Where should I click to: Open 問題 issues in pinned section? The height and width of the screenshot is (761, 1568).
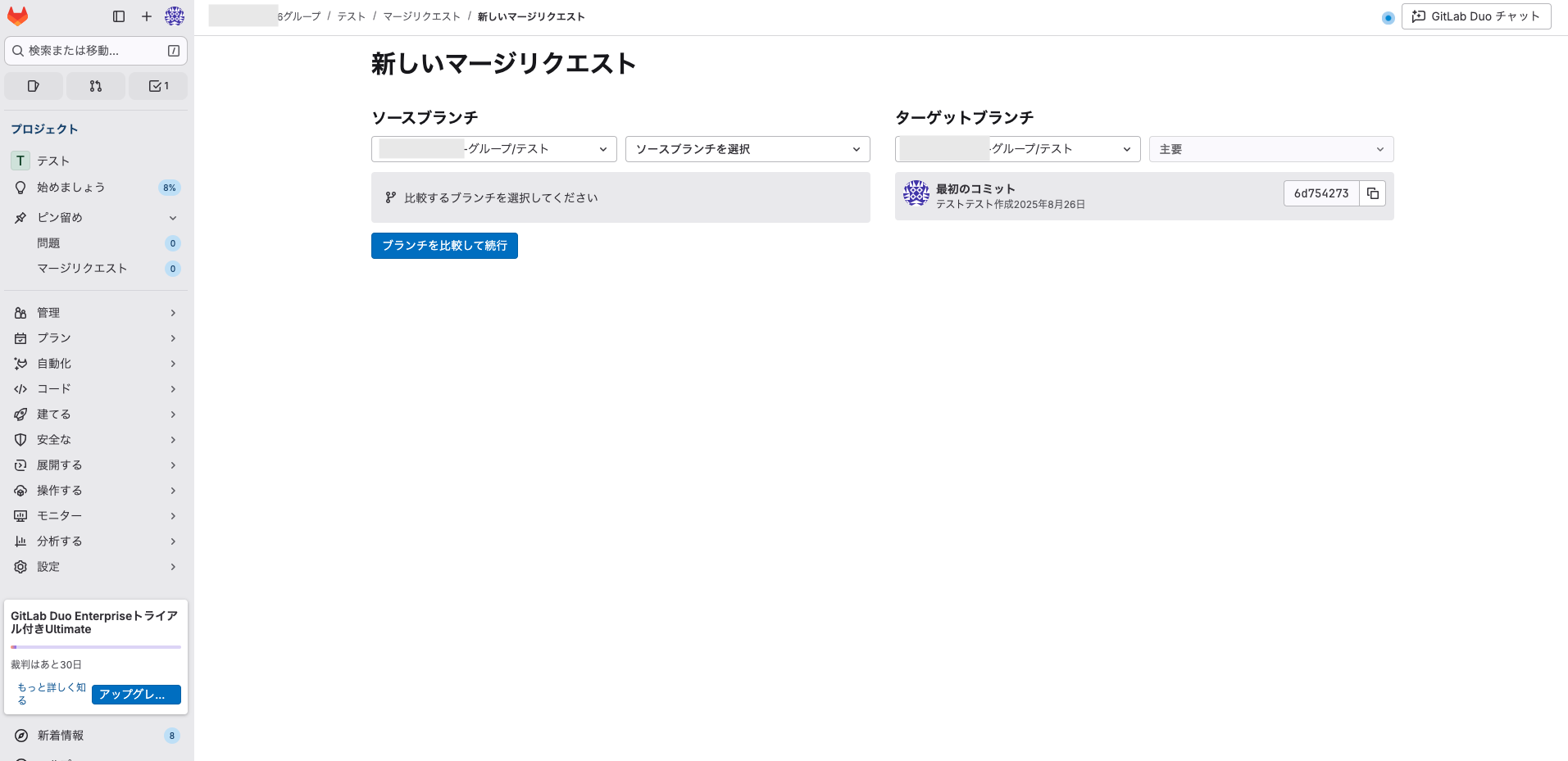pos(96,243)
